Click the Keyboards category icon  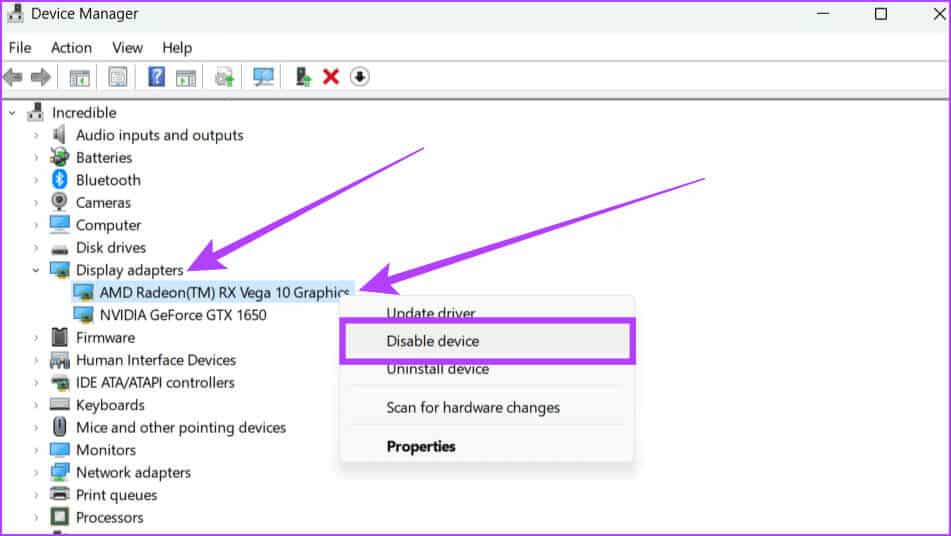59,404
